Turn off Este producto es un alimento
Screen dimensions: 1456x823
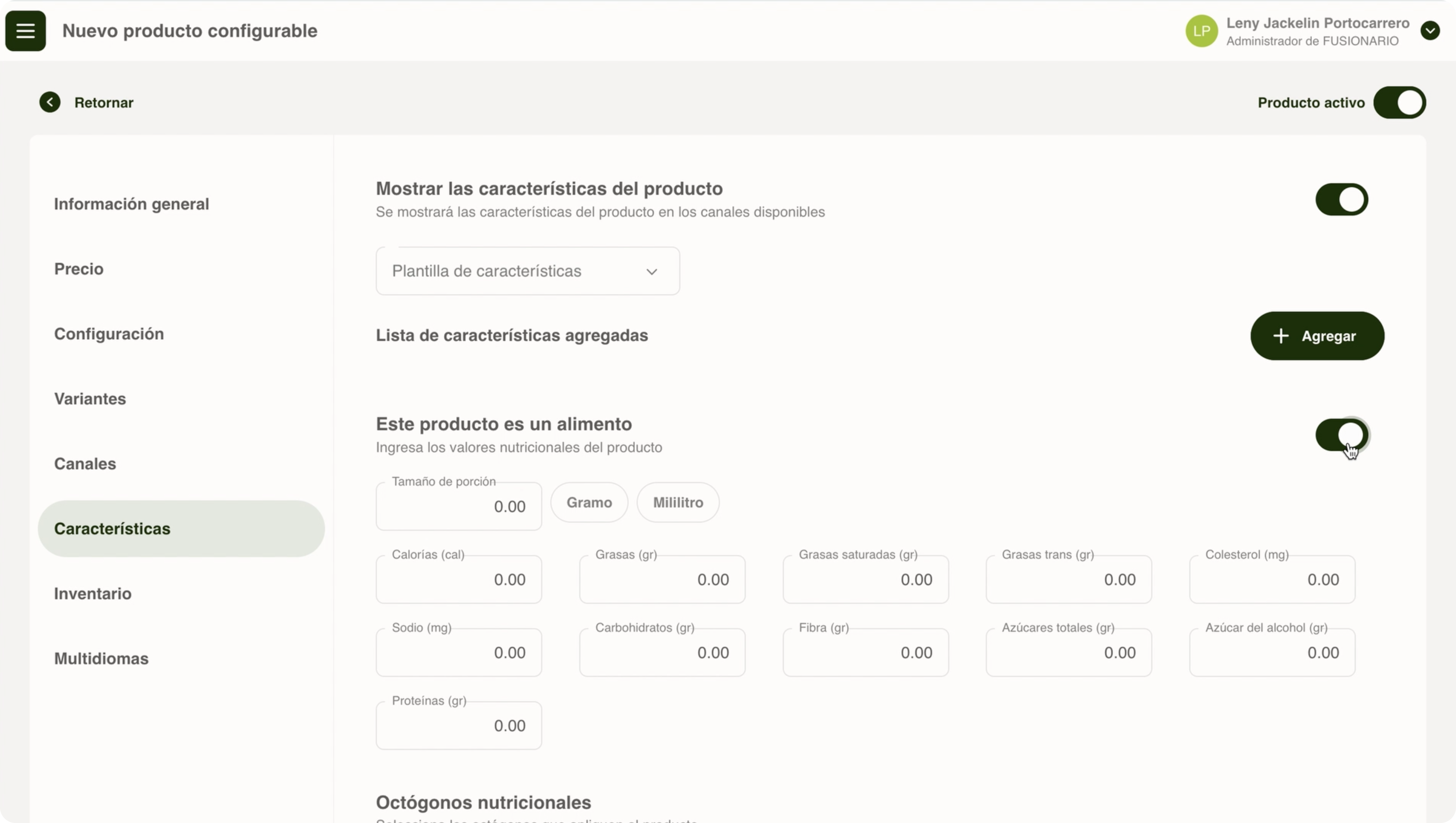click(1341, 435)
